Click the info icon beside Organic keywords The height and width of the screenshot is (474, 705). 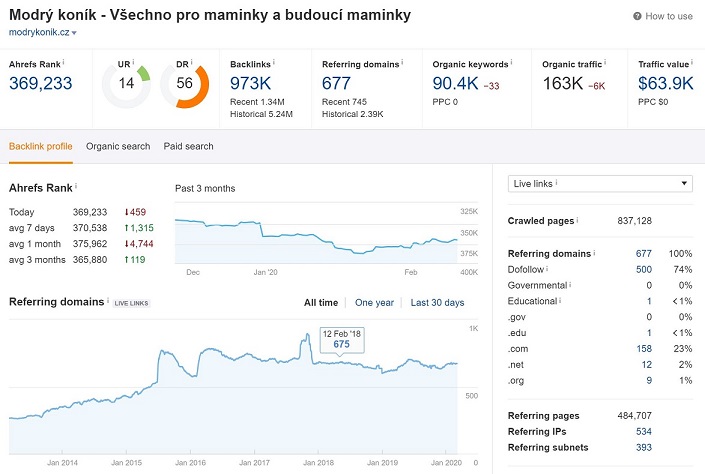coord(511,62)
